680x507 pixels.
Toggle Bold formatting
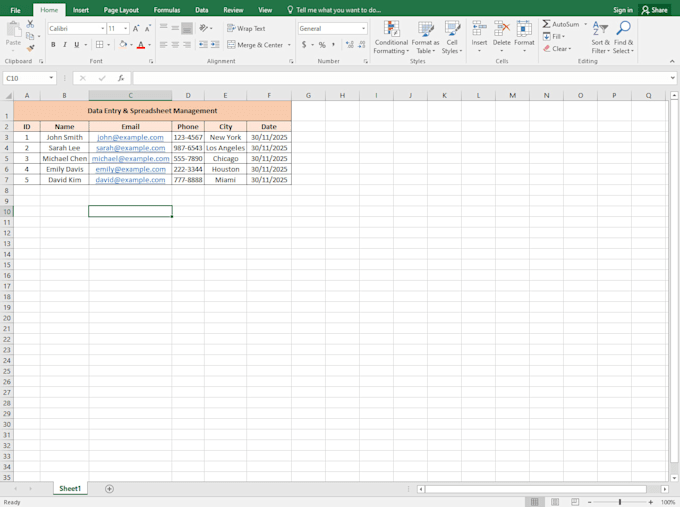click(53, 45)
